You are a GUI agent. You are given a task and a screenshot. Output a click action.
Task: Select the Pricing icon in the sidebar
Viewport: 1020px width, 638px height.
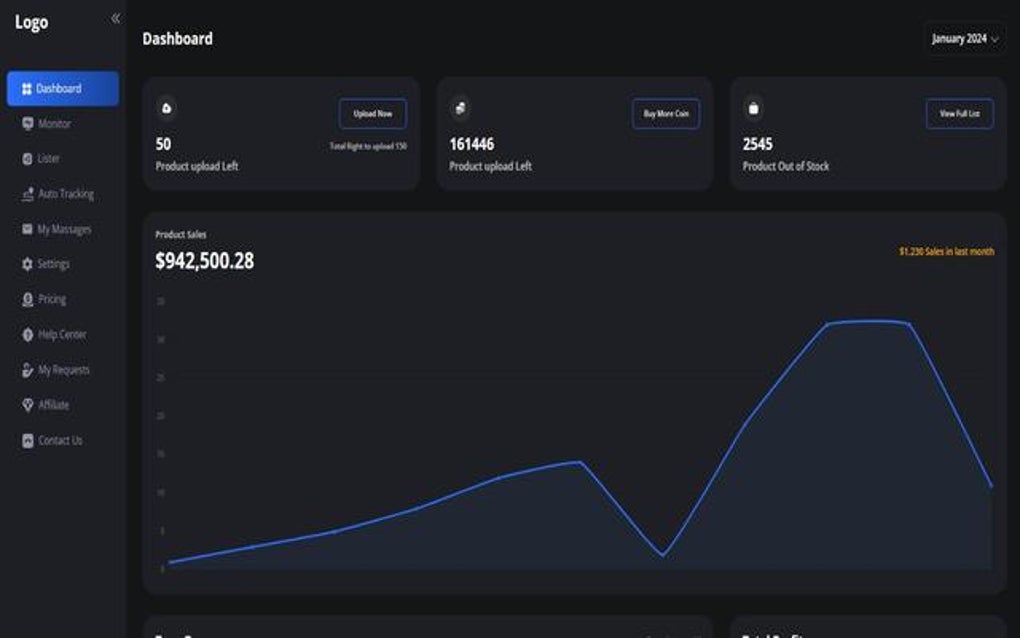[x=27, y=299]
